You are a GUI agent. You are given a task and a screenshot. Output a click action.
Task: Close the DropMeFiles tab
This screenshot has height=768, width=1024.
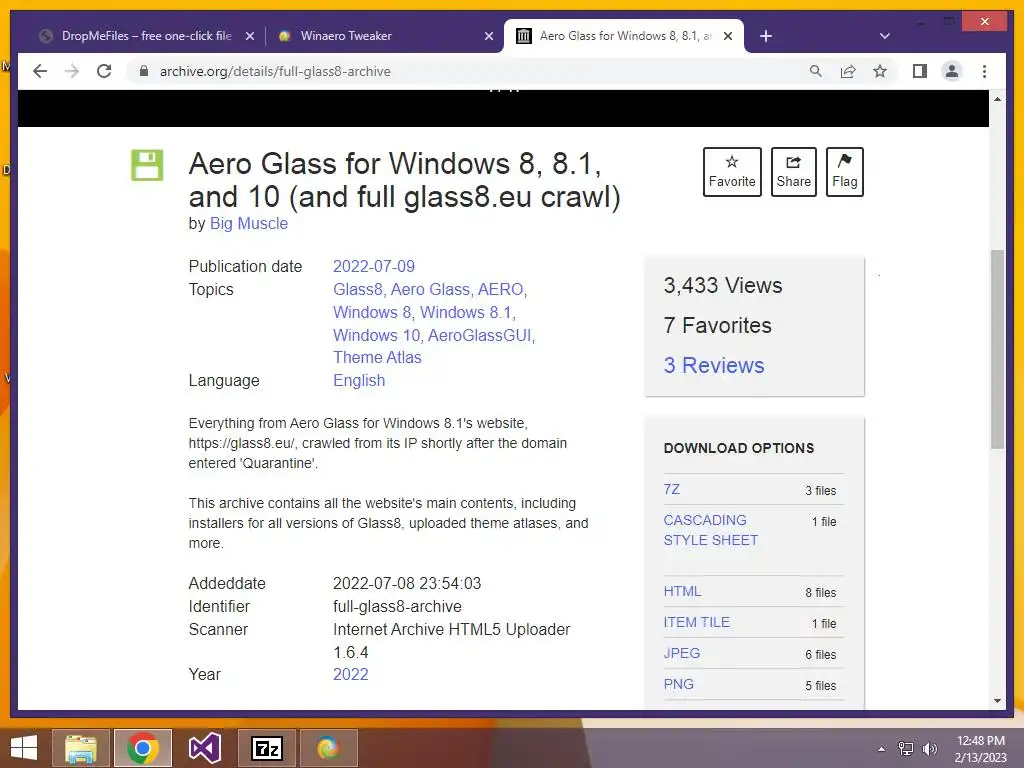pyautogui.click(x=249, y=37)
